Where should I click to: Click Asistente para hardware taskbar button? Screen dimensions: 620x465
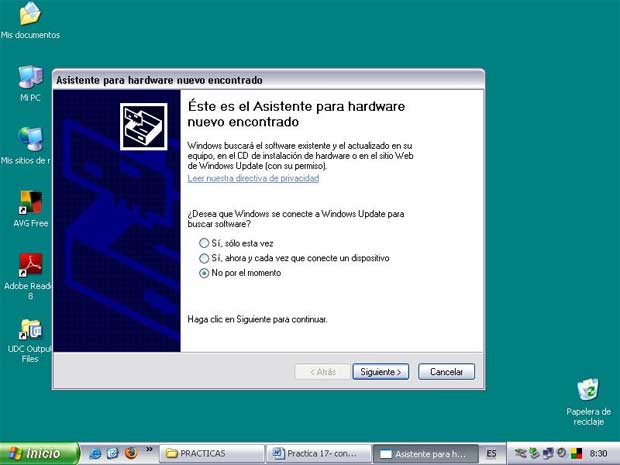tap(425, 454)
